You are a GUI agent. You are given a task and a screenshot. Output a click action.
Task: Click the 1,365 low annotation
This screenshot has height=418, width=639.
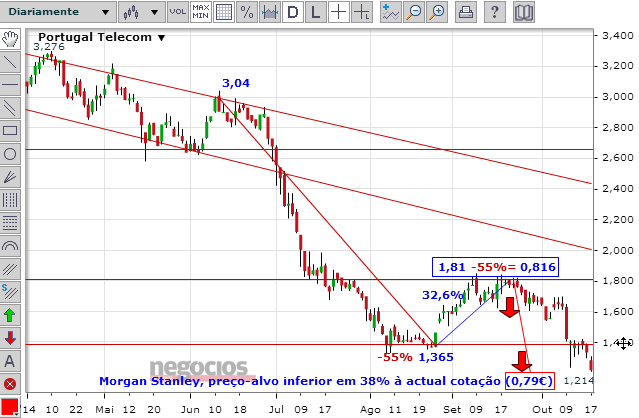pos(436,357)
